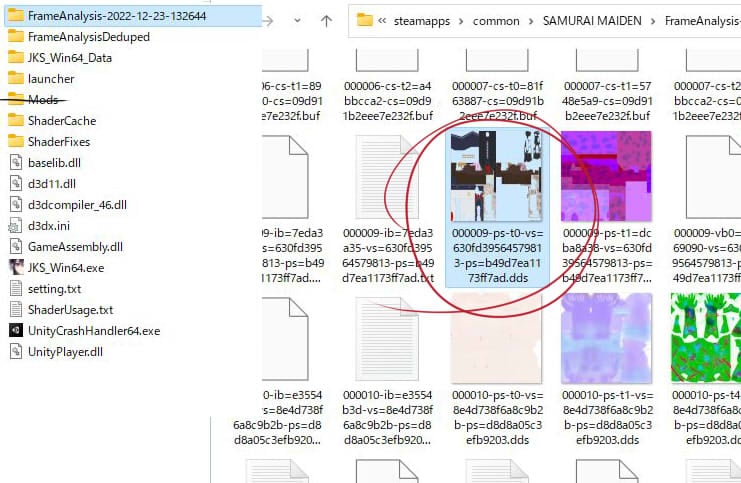Click the JKS_Win64.exe application icon
The image size is (741, 483).
[16, 267]
